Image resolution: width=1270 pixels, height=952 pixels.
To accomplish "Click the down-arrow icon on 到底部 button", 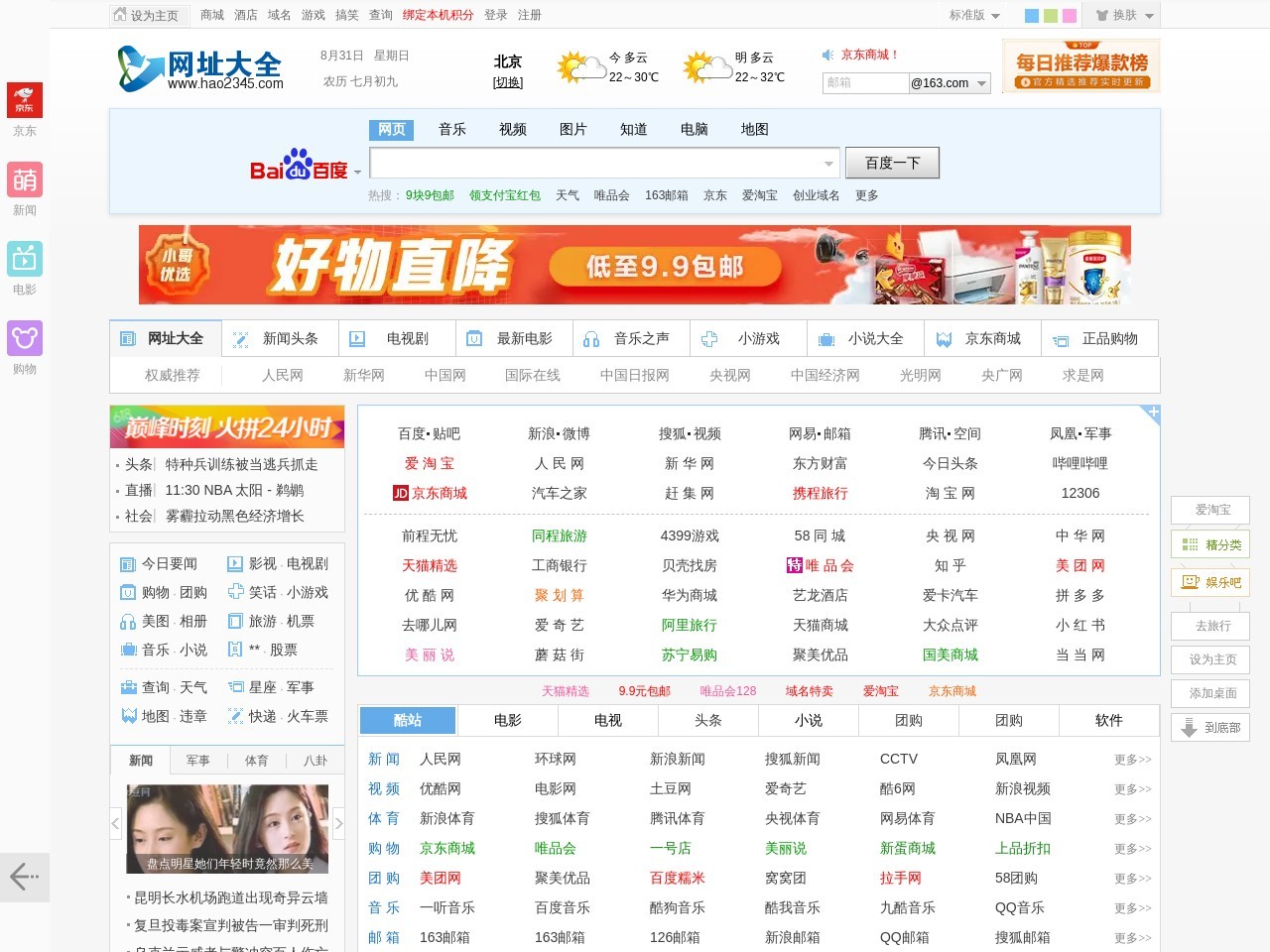I will [1189, 728].
